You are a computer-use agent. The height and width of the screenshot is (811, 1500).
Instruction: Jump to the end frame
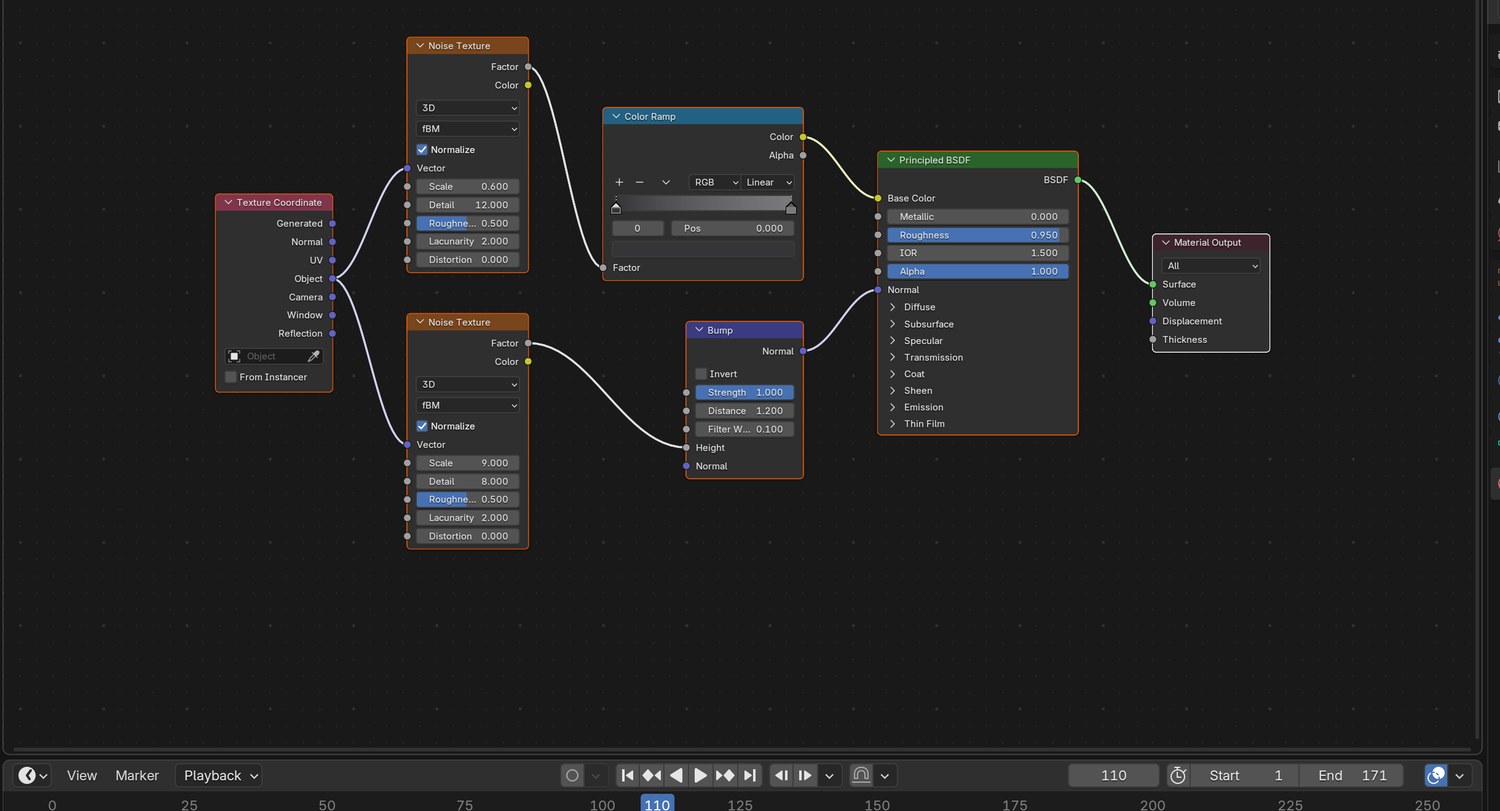coord(749,775)
